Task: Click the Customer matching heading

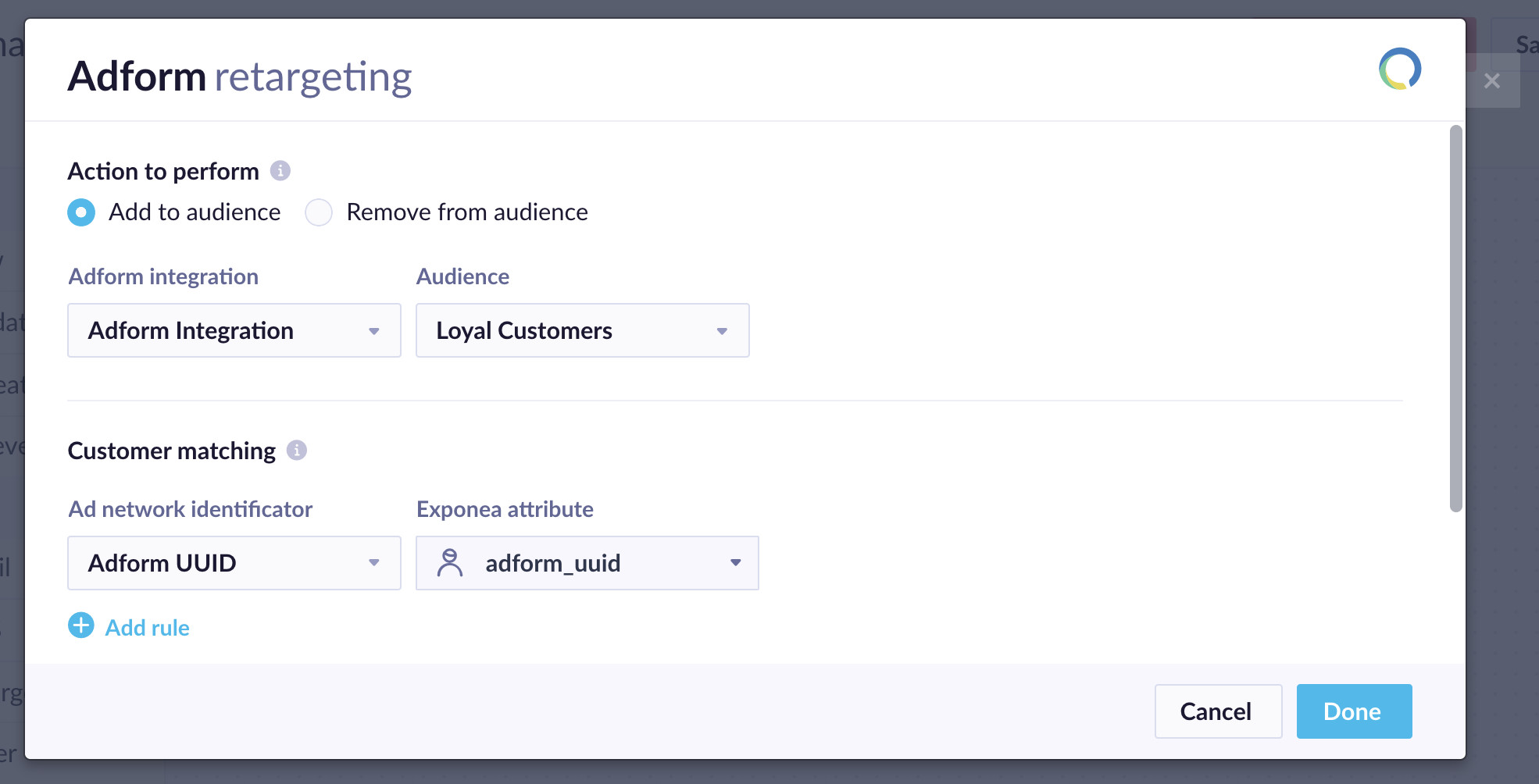Action: click(x=172, y=451)
